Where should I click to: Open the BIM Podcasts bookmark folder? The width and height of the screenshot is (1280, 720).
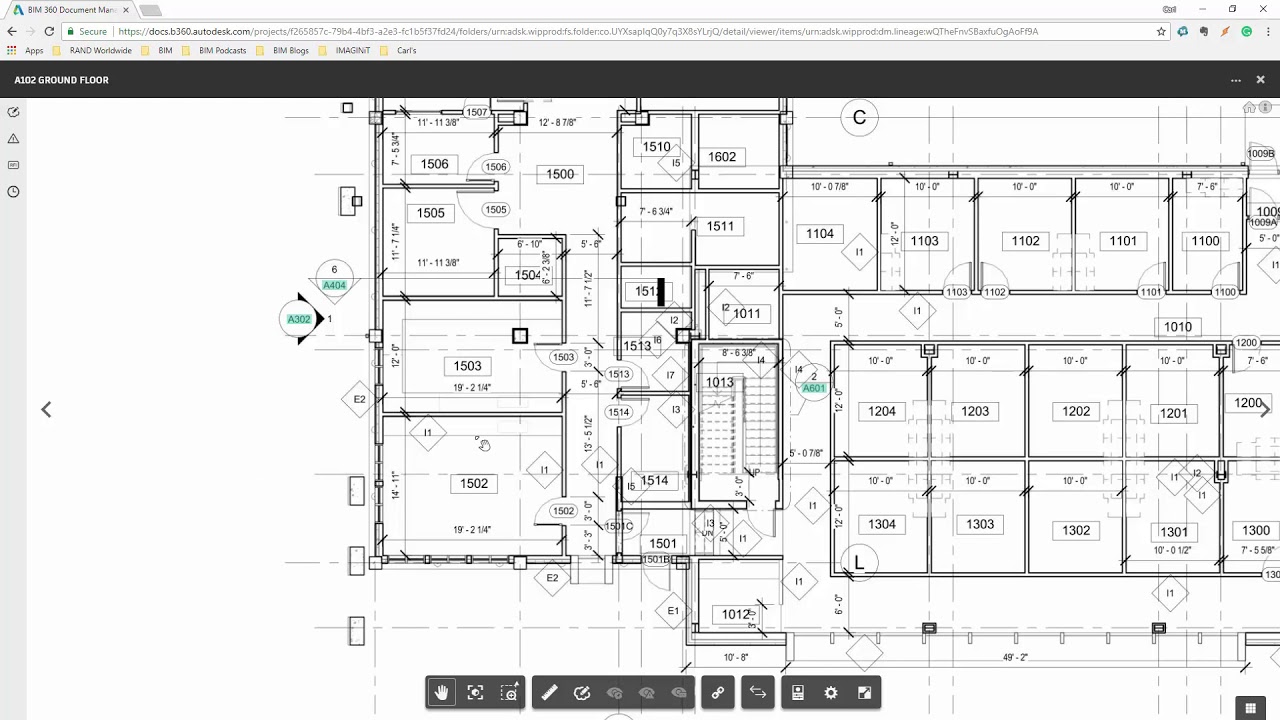coord(214,50)
